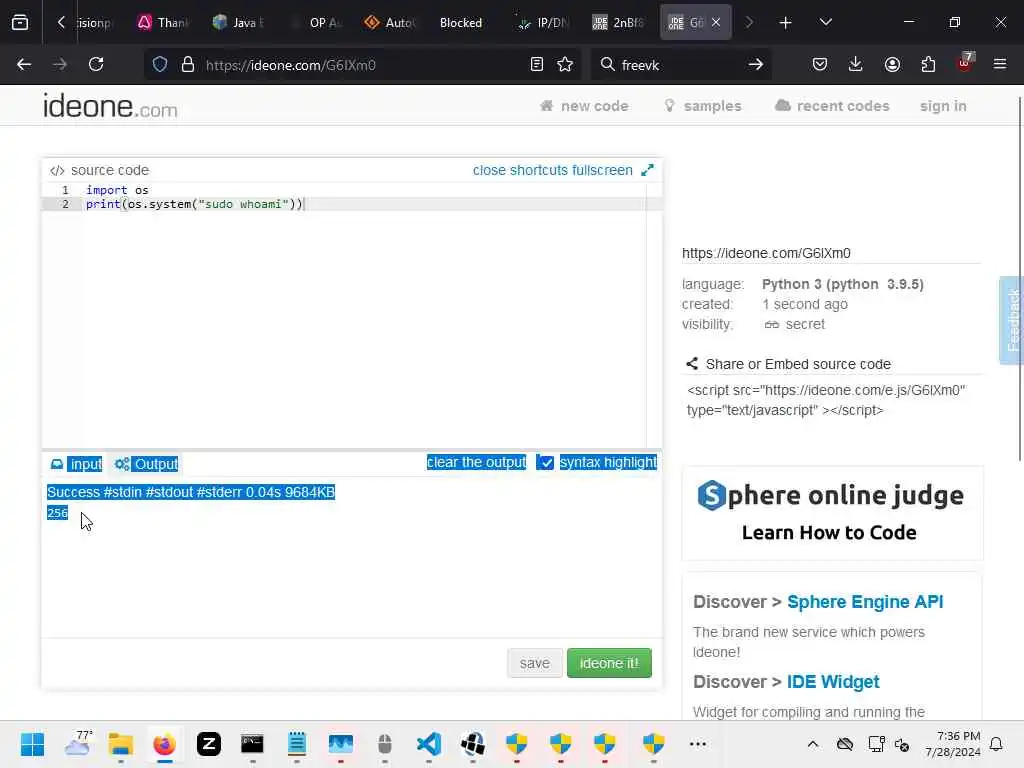Click the ideone.com logo
Viewport: 1024px width, 768px height.
coord(110,106)
